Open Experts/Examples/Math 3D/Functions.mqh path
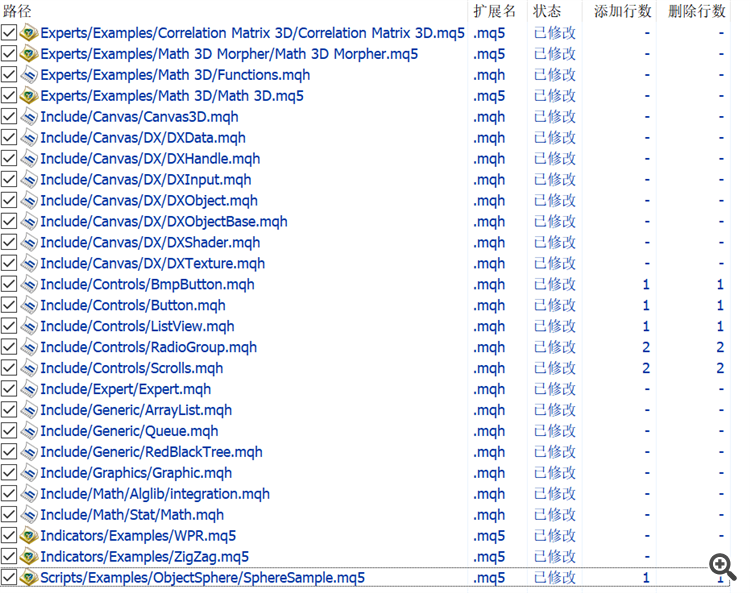 pos(175,75)
